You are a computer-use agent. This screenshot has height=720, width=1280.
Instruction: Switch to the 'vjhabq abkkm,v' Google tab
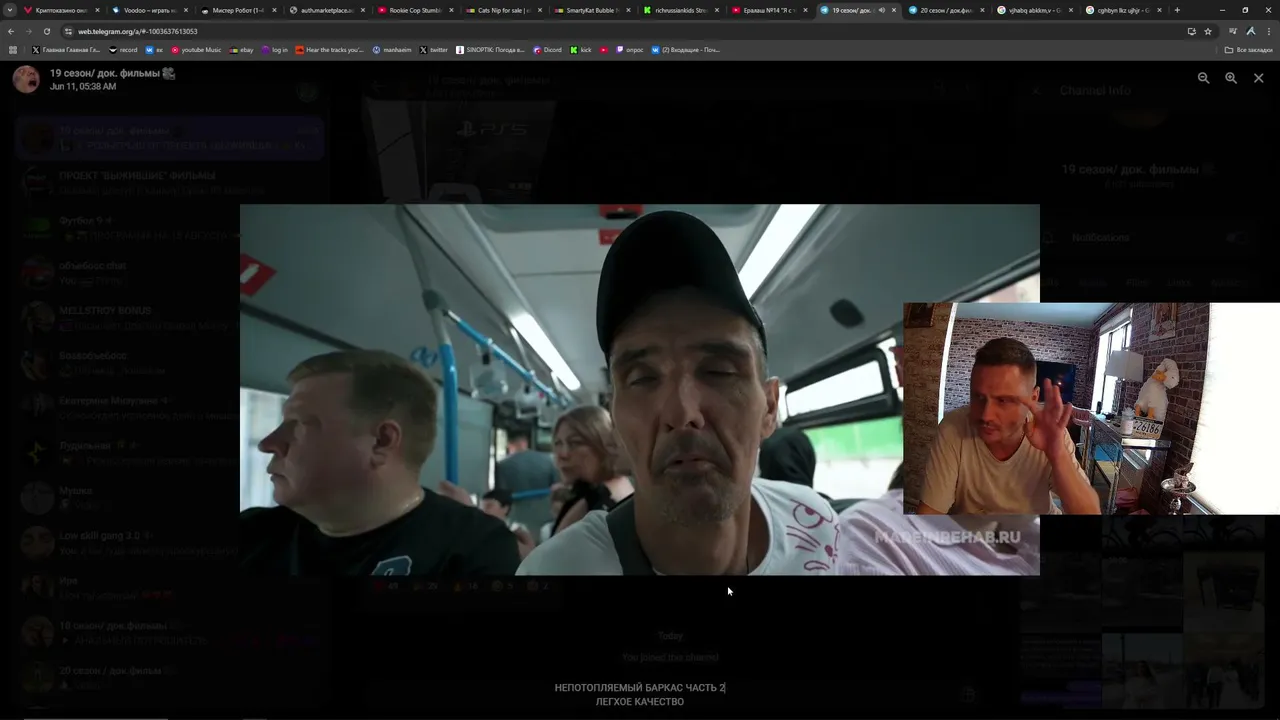coord(1034,10)
